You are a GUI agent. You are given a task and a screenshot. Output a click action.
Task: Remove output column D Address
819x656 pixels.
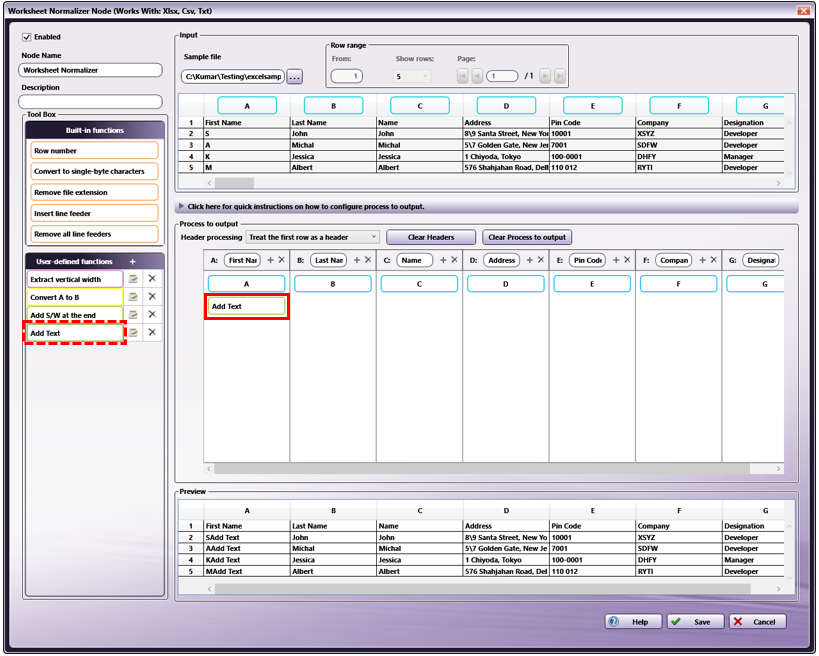click(541, 260)
